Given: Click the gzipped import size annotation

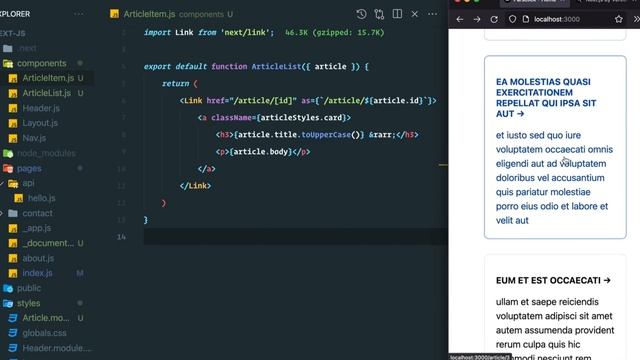Looking at the screenshot, I should 335,33.
